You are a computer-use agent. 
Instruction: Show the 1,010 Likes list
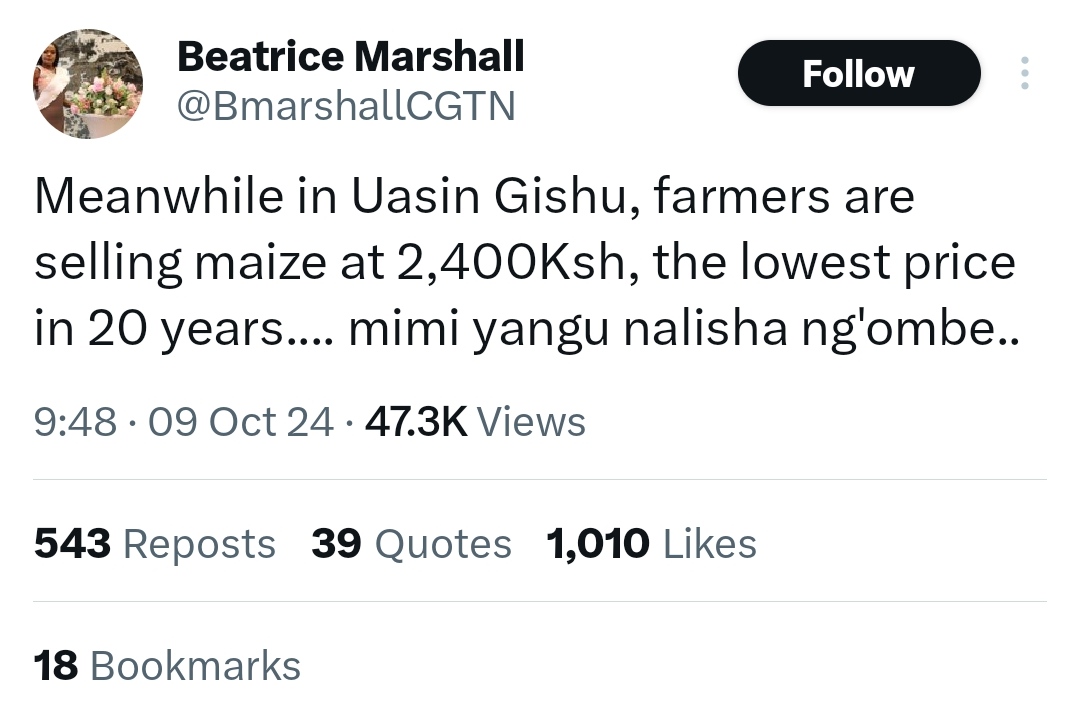(651, 544)
